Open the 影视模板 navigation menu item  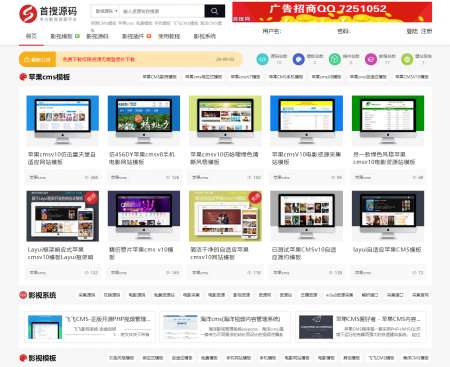(x=62, y=36)
